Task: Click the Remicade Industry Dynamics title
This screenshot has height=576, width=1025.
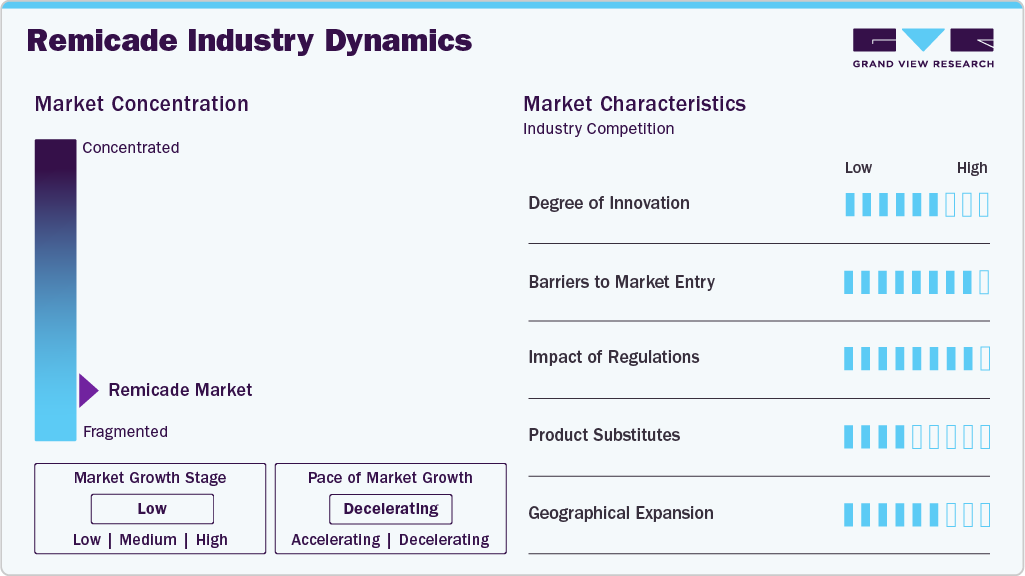Action: pos(249,41)
